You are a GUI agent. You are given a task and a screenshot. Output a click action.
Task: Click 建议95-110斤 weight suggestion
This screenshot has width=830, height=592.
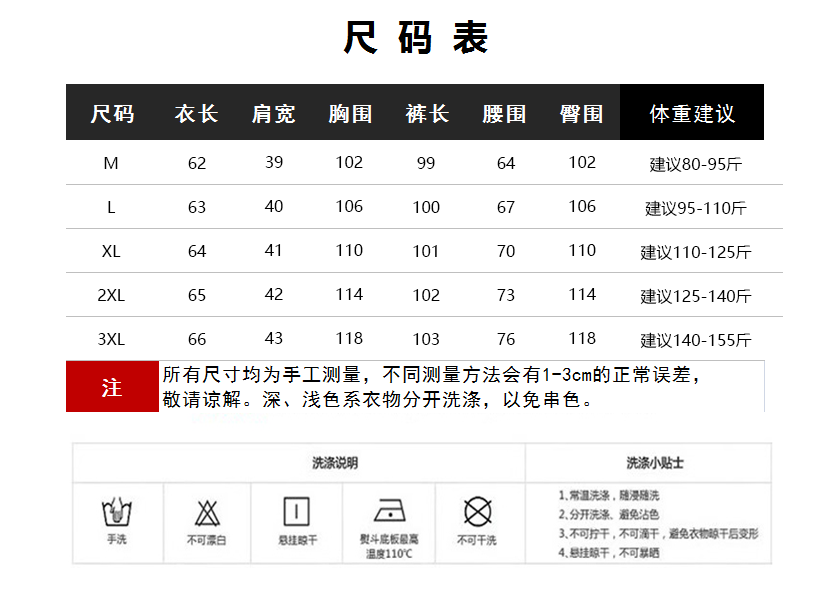tap(696, 208)
